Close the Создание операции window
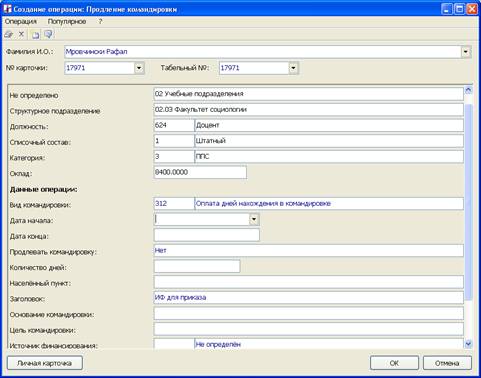The height and width of the screenshot is (378, 481). coord(472,9)
